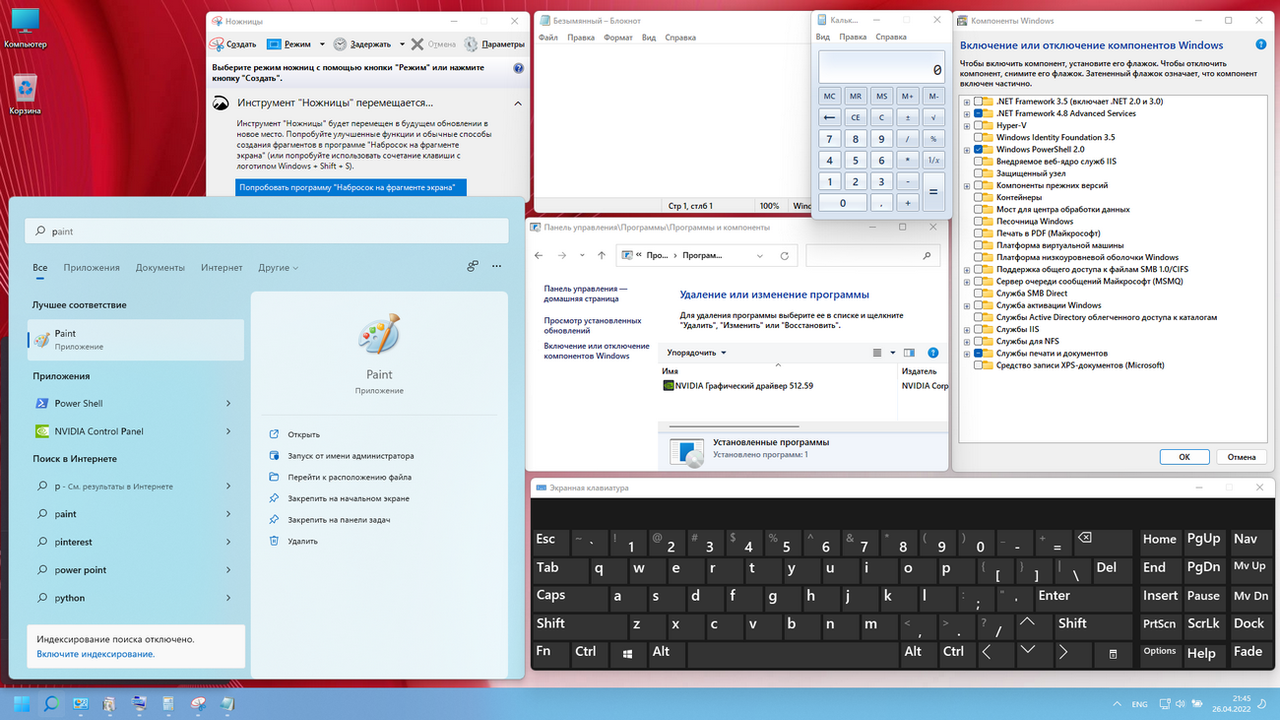Expand the Службы IIS tree node
1280x720 pixels.
pos(966,330)
